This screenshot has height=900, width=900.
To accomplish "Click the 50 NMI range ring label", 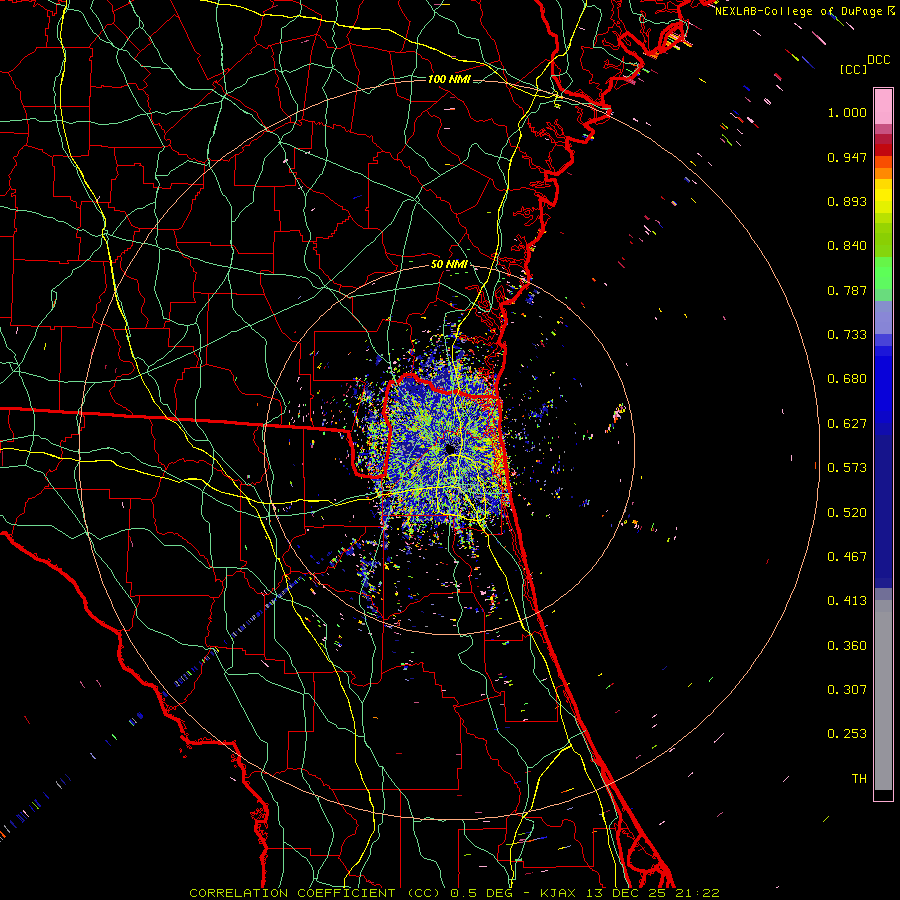I will pos(449,265).
